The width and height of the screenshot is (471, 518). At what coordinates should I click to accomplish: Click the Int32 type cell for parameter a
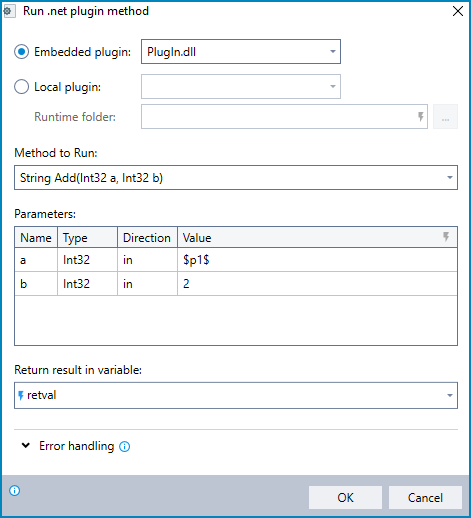[87, 260]
